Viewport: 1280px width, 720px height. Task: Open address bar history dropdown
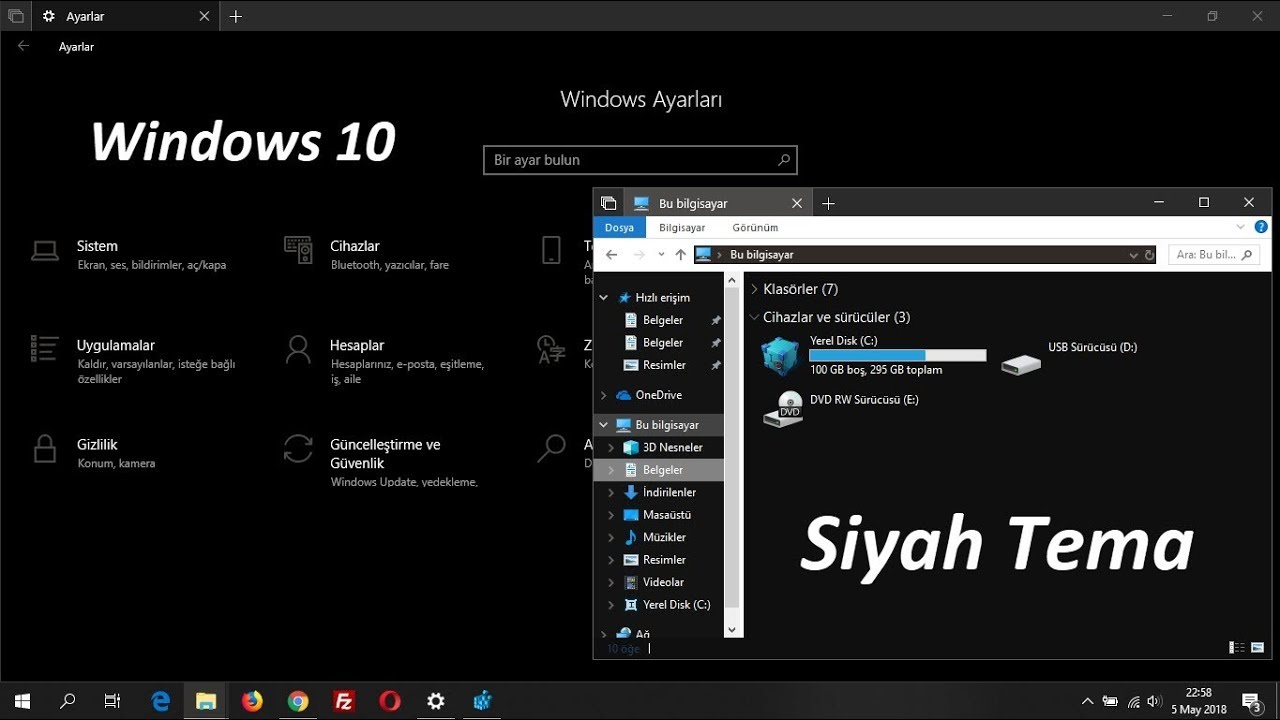tap(1133, 255)
